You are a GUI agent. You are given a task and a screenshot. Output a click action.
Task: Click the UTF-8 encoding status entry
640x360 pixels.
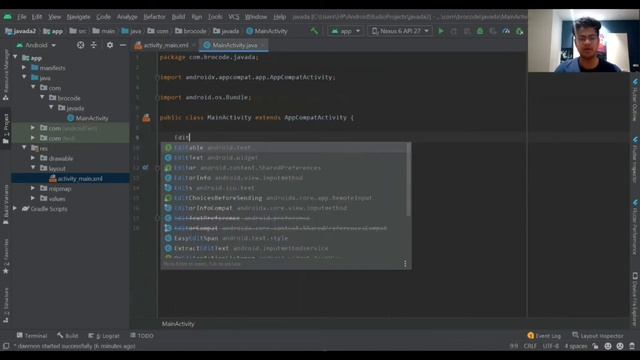pyautogui.click(x=550, y=346)
